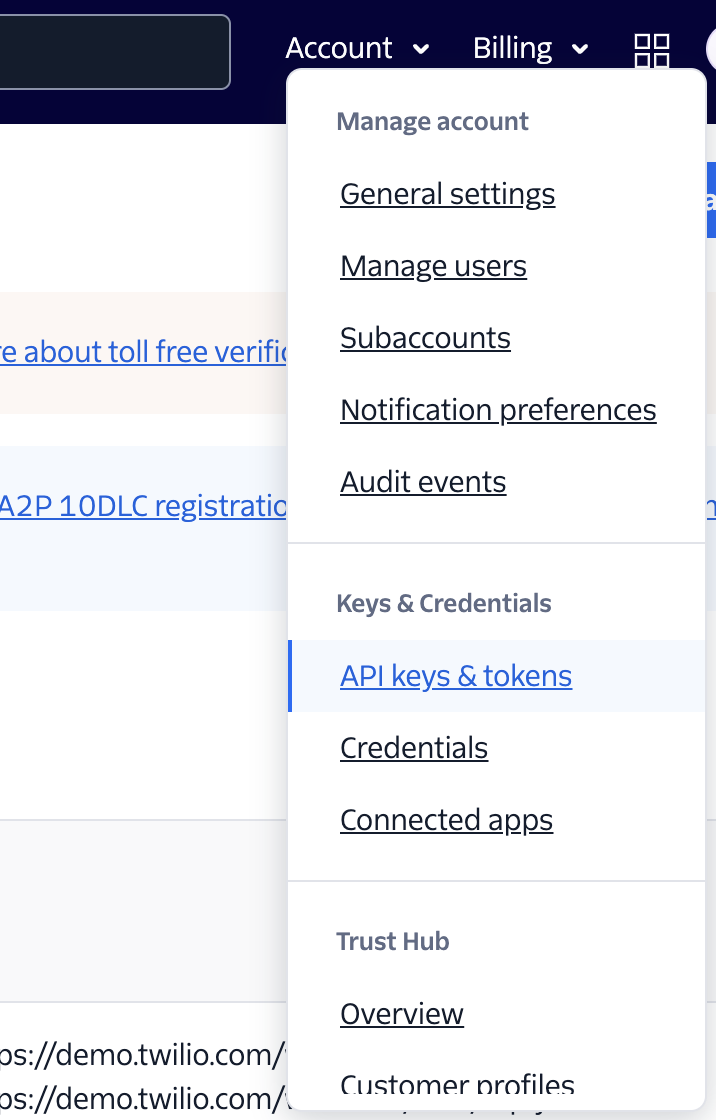716x1120 pixels.
Task: Open Notification preferences
Action: (x=498, y=410)
